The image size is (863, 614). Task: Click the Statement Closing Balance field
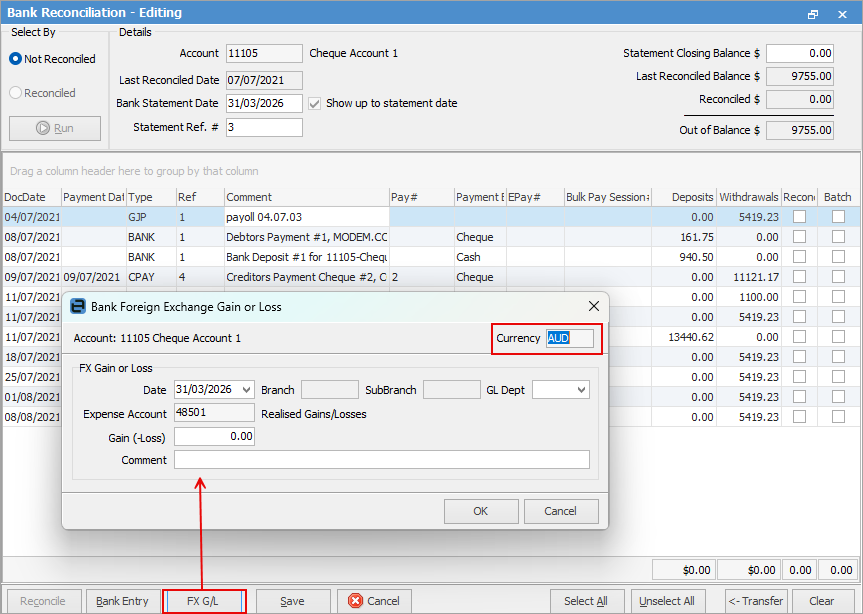click(800, 53)
